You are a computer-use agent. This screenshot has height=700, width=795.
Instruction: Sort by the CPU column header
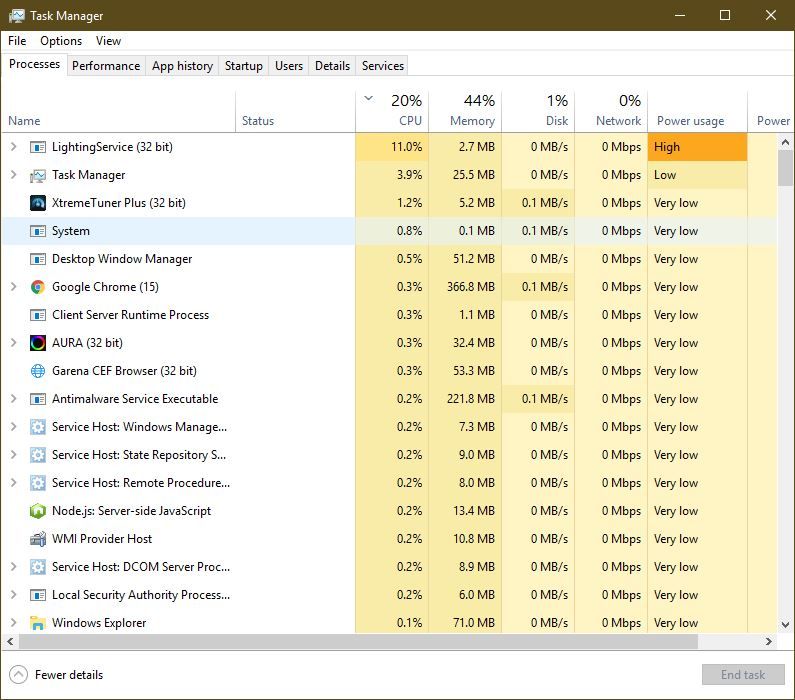tap(392, 112)
